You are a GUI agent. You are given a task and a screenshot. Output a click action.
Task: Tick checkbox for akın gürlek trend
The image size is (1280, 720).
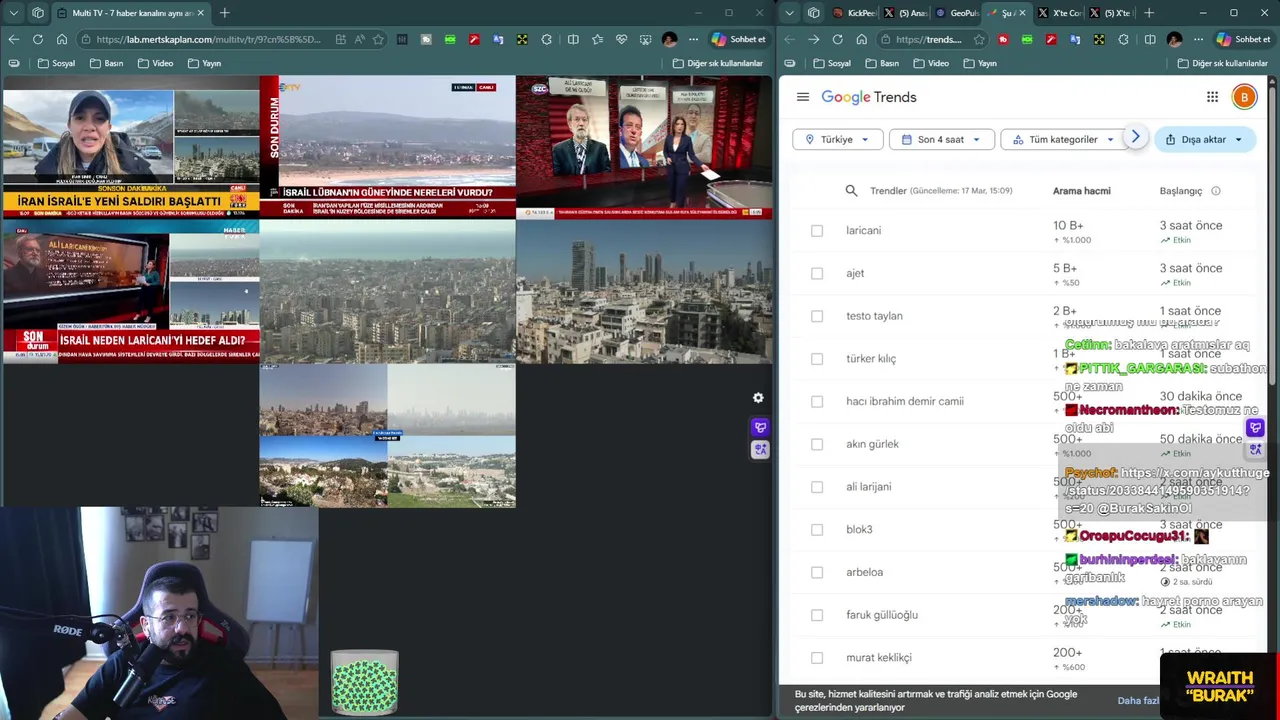817,444
